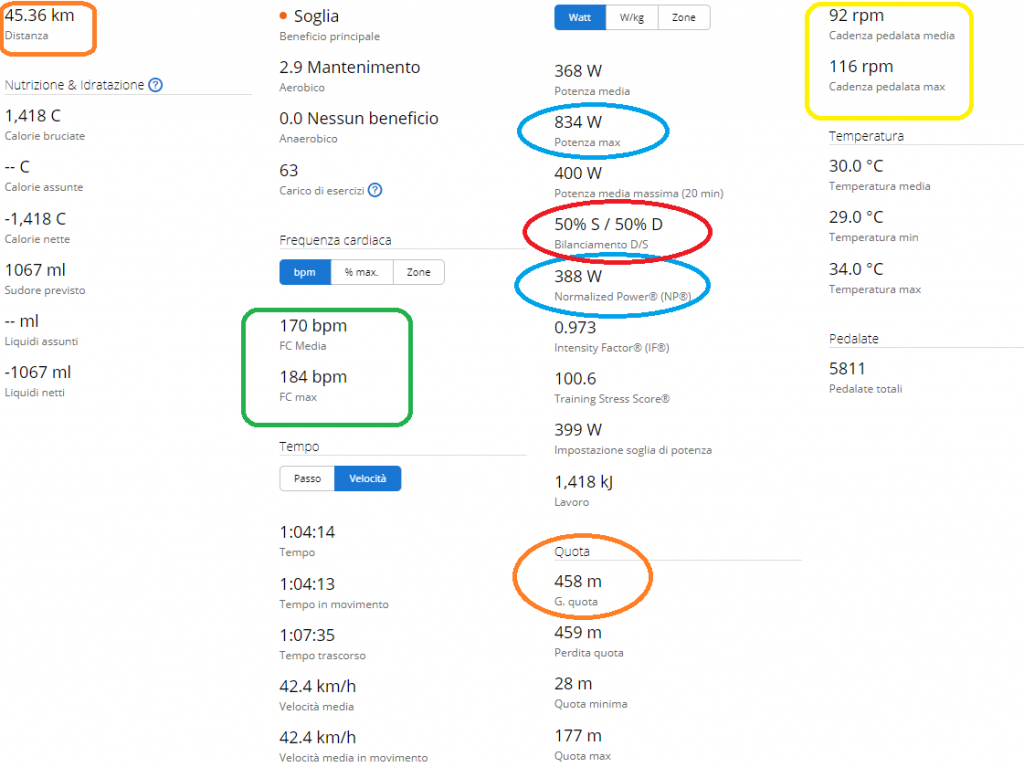Select the Watt power view
1024x767 pixels.
pyautogui.click(x=579, y=18)
